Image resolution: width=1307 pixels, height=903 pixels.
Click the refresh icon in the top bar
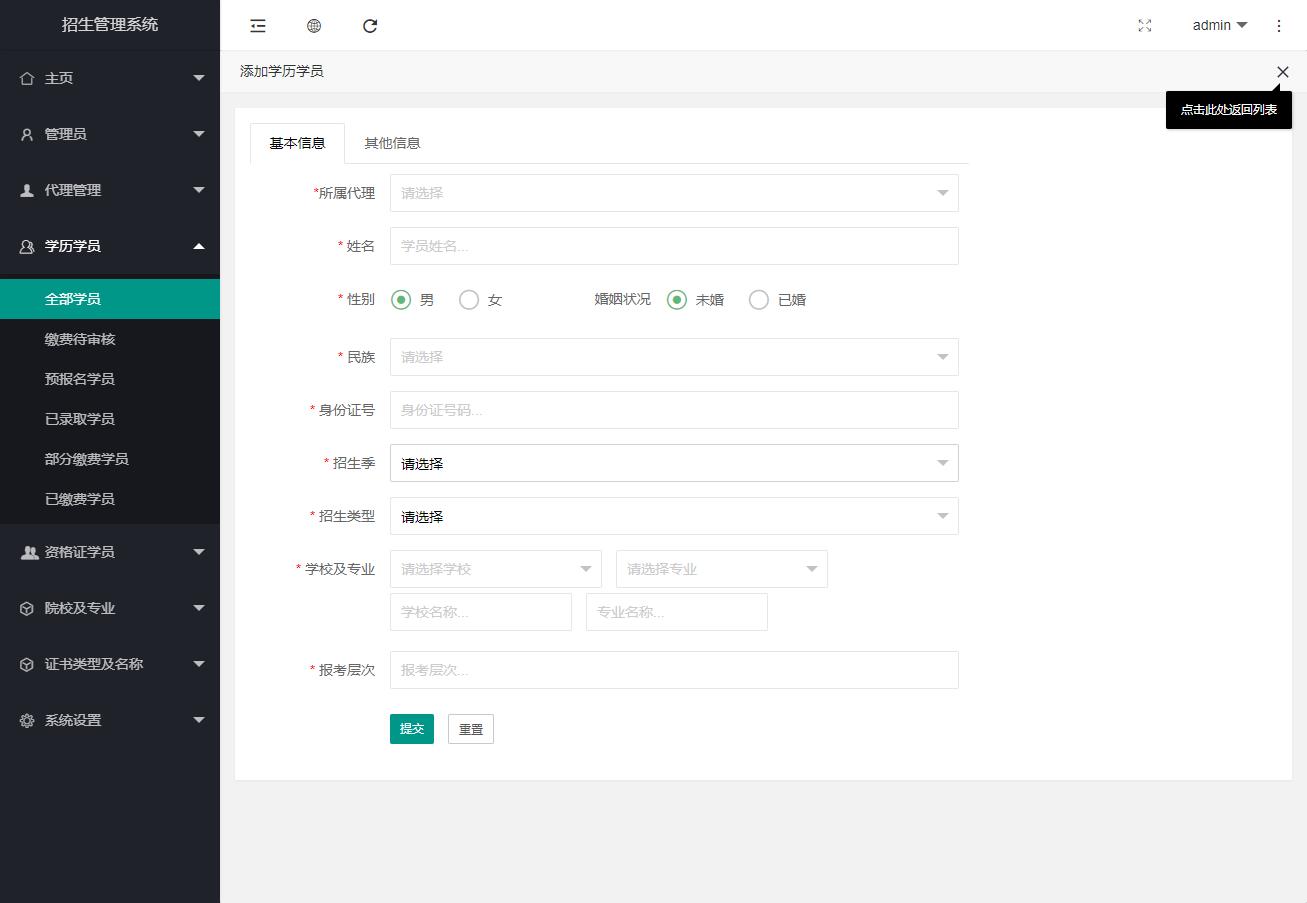click(370, 26)
